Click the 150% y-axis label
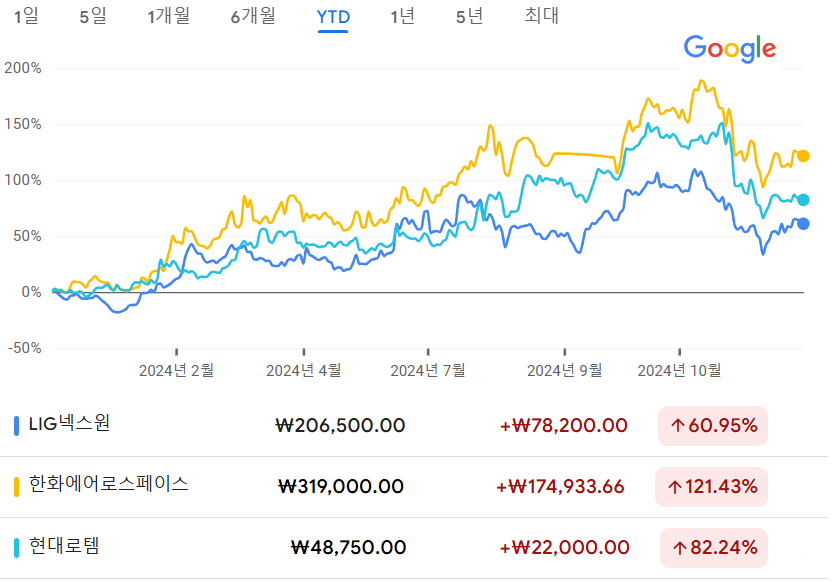The width and height of the screenshot is (839, 582). [22, 124]
